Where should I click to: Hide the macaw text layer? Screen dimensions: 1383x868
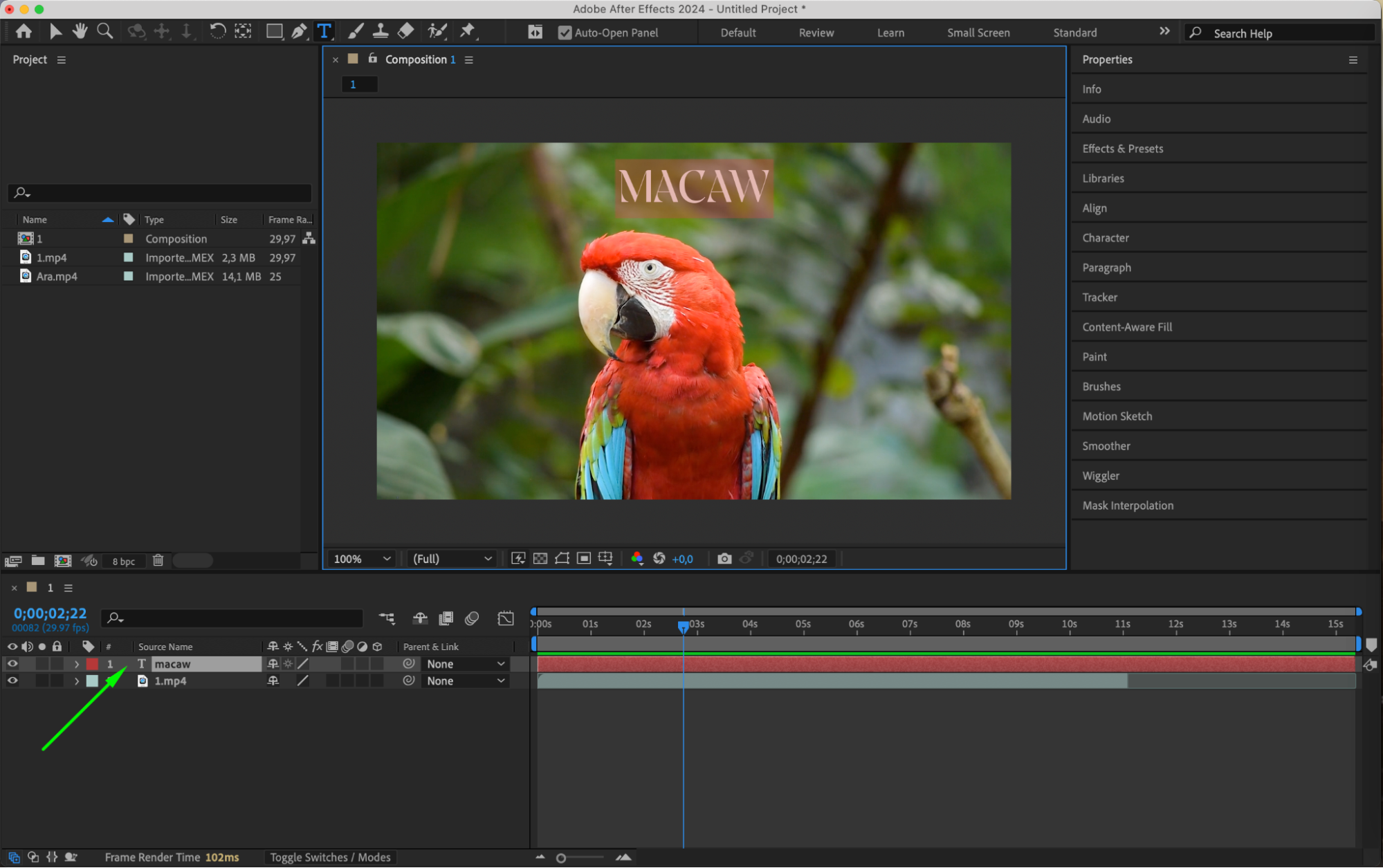(12, 663)
